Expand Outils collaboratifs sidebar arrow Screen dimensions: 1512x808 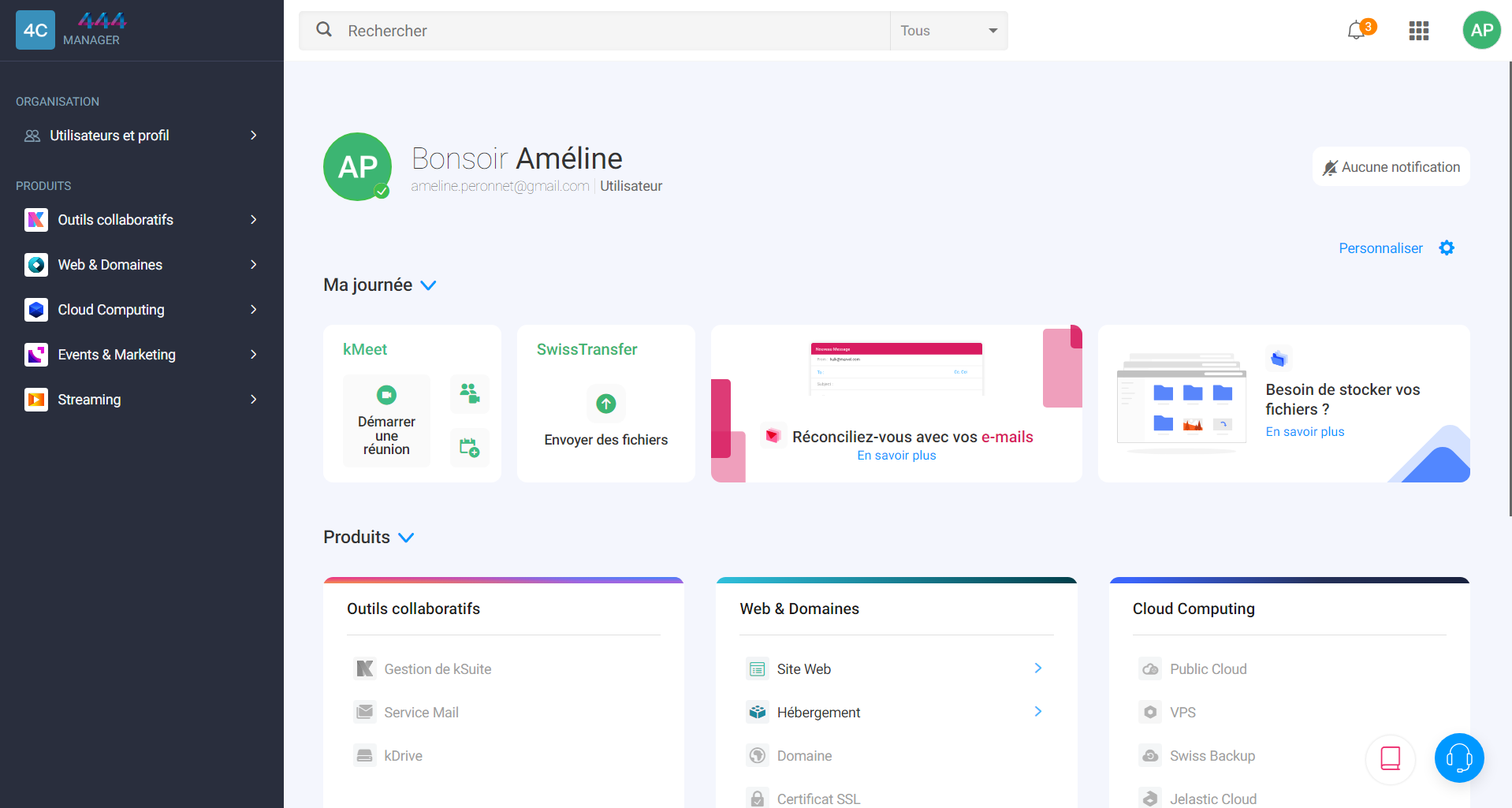pyautogui.click(x=253, y=220)
